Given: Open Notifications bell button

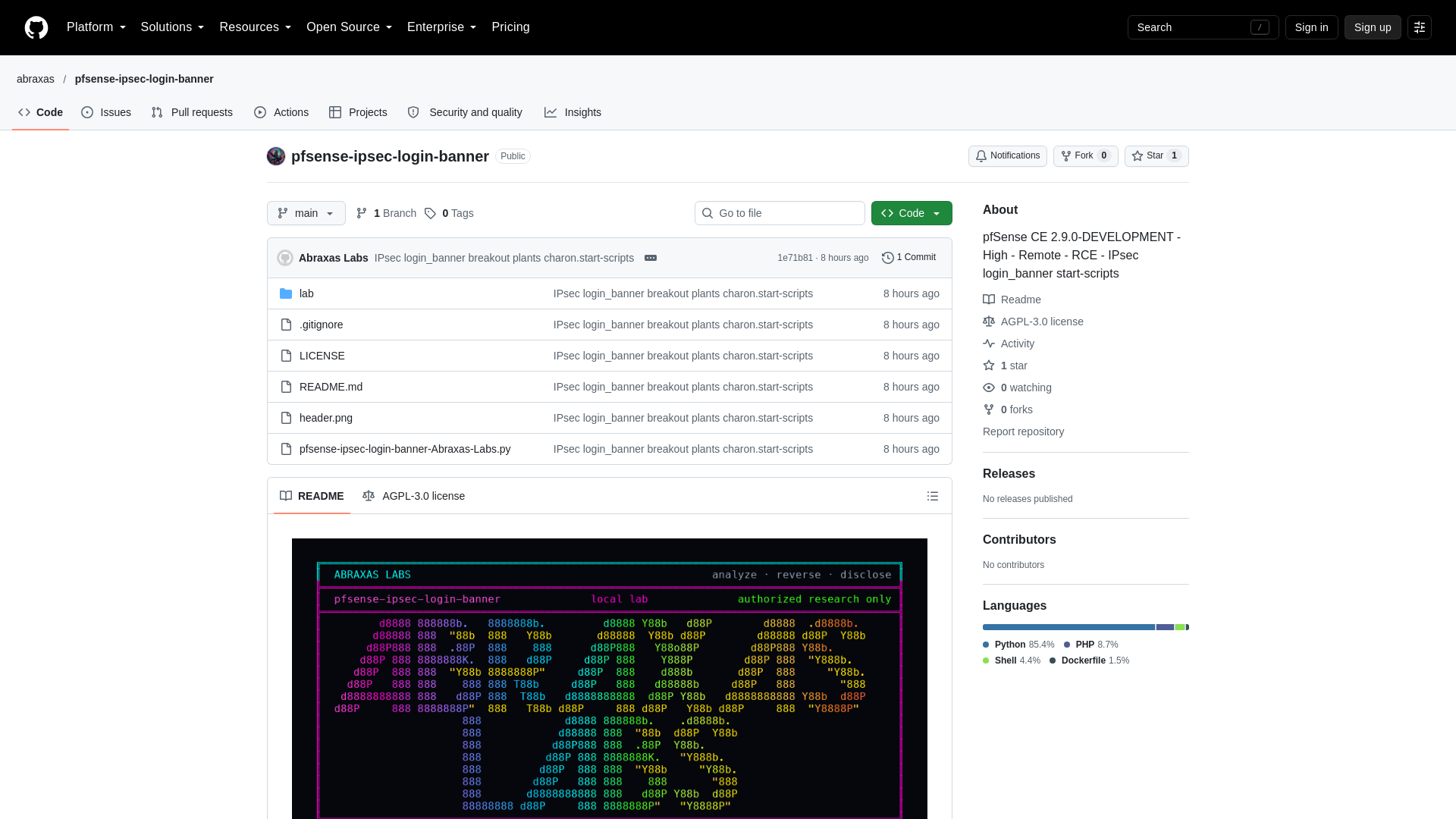Looking at the screenshot, I should (1008, 156).
